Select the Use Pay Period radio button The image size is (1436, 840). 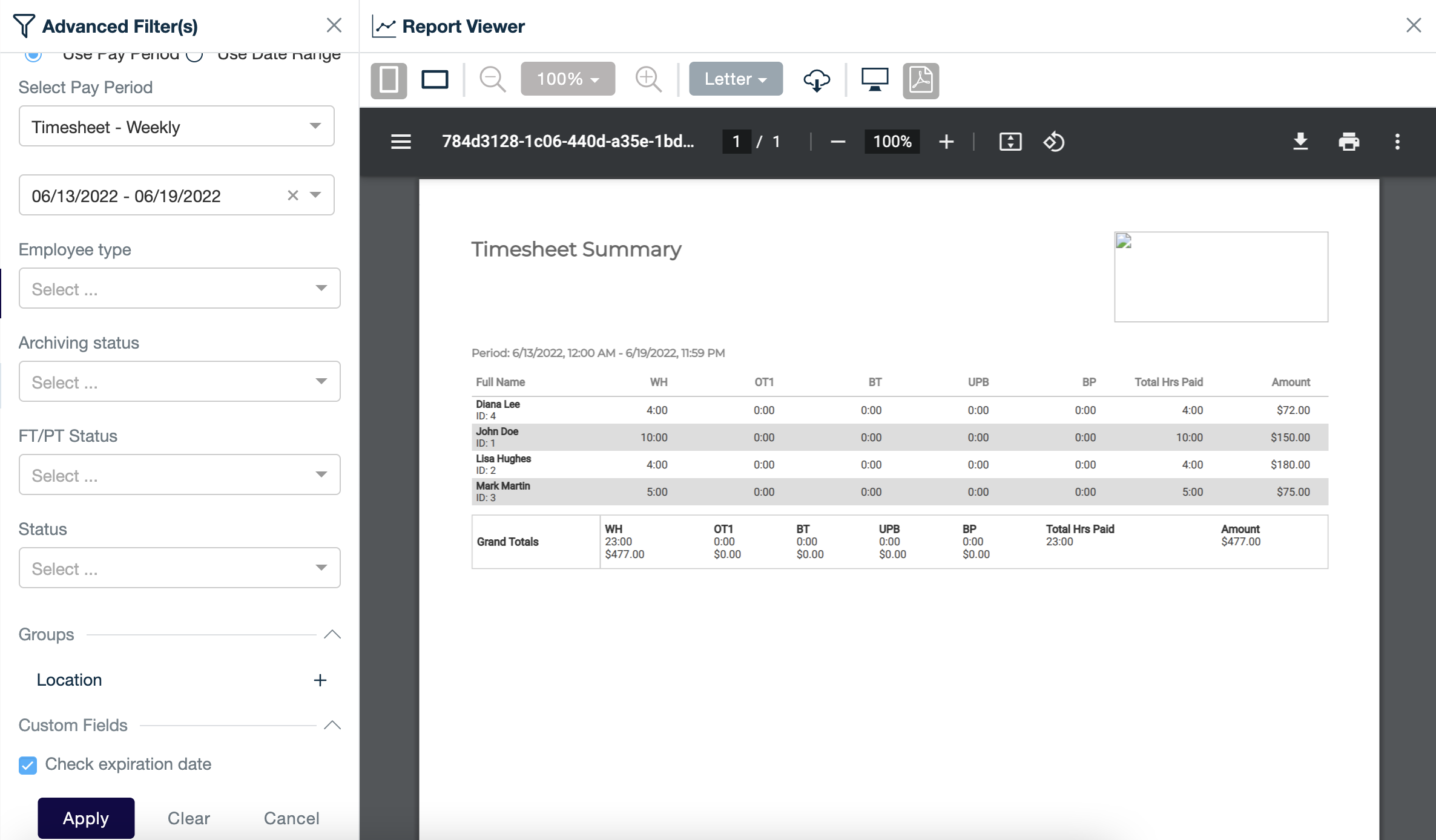(x=34, y=54)
